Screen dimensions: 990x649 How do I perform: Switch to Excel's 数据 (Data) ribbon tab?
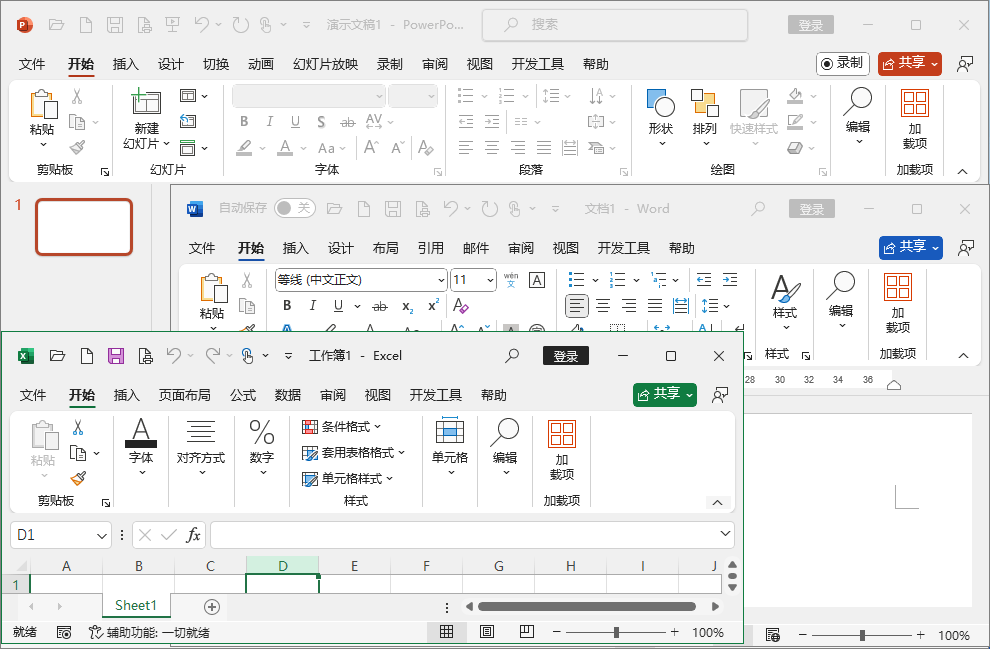[x=287, y=395]
